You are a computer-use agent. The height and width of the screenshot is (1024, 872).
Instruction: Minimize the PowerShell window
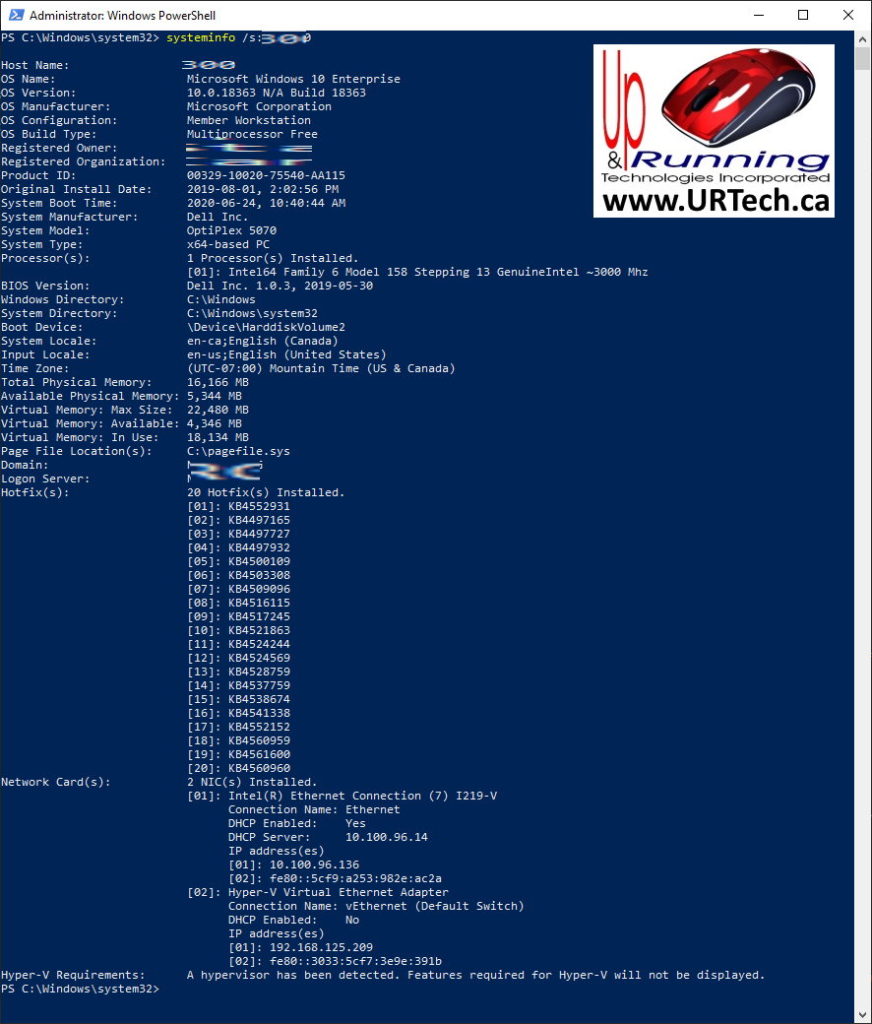coord(758,15)
